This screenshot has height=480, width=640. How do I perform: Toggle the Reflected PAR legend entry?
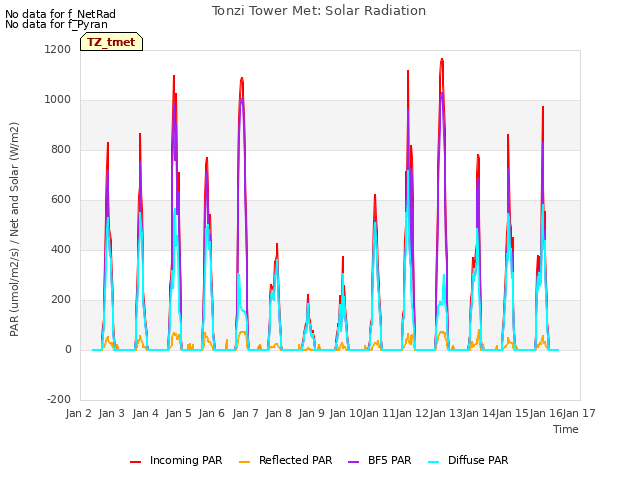[285, 460]
